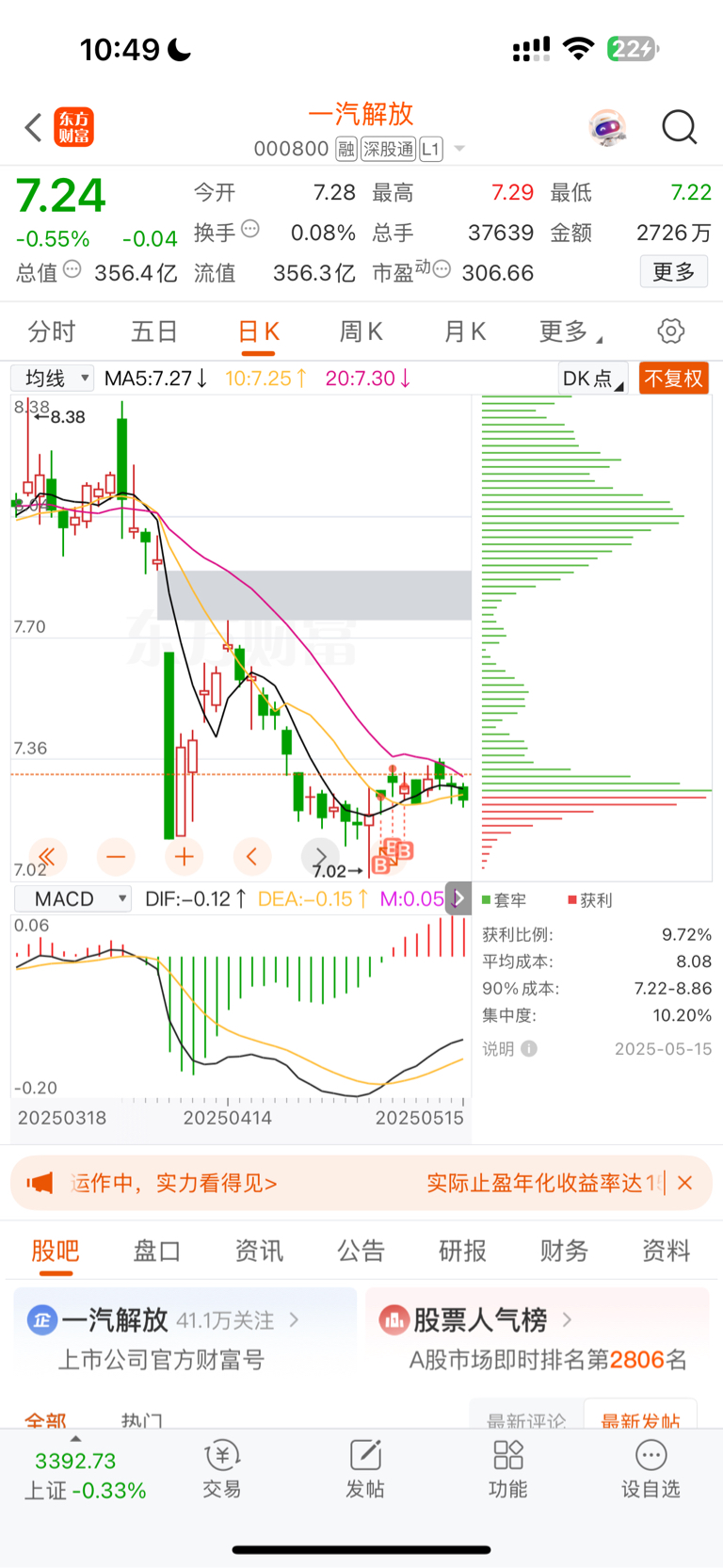Tap the L1 level badge
This screenshot has width=723, height=1568.
click(431, 149)
